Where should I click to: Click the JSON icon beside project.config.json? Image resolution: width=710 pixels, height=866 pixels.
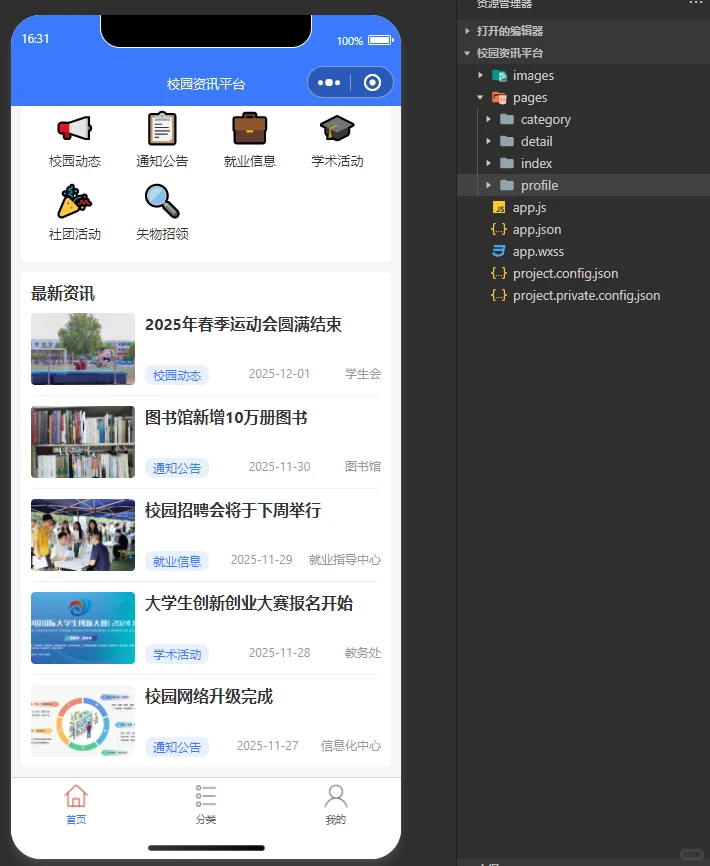point(499,273)
